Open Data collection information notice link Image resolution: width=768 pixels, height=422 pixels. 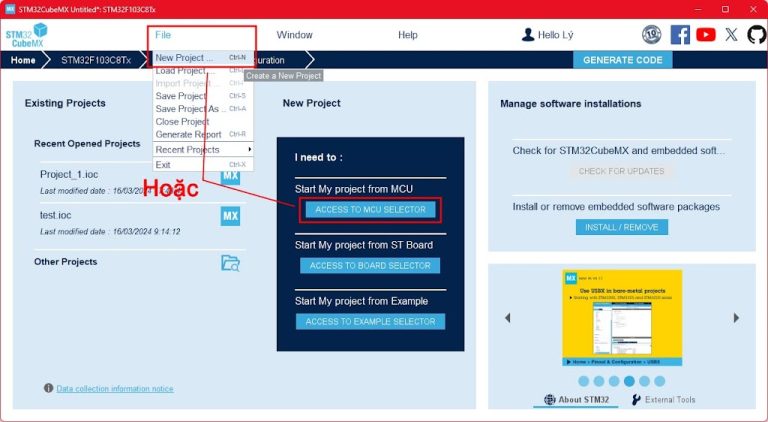point(115,388)
